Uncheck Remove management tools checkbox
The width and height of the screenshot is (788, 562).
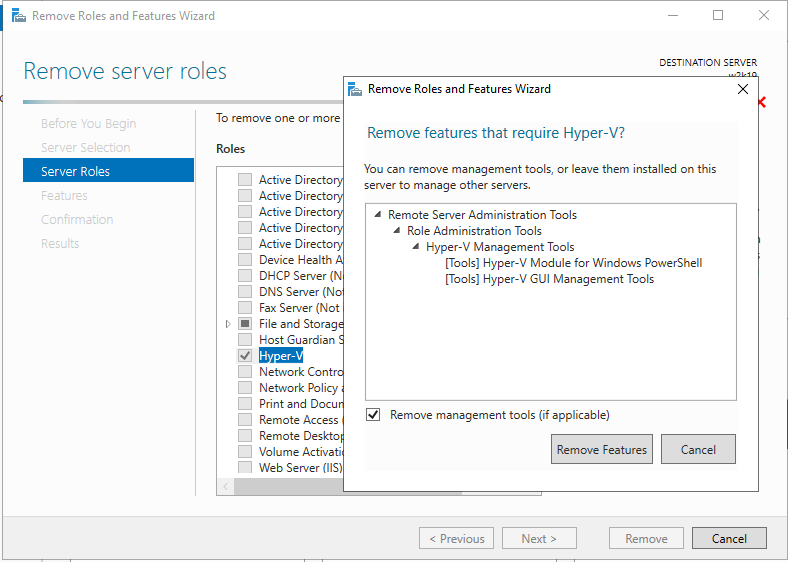click(373, 415)
